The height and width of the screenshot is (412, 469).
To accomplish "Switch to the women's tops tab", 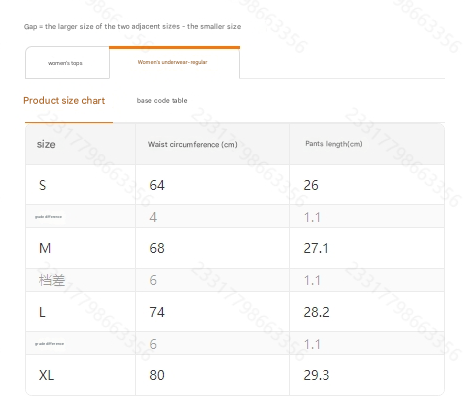I will (67, 63).
